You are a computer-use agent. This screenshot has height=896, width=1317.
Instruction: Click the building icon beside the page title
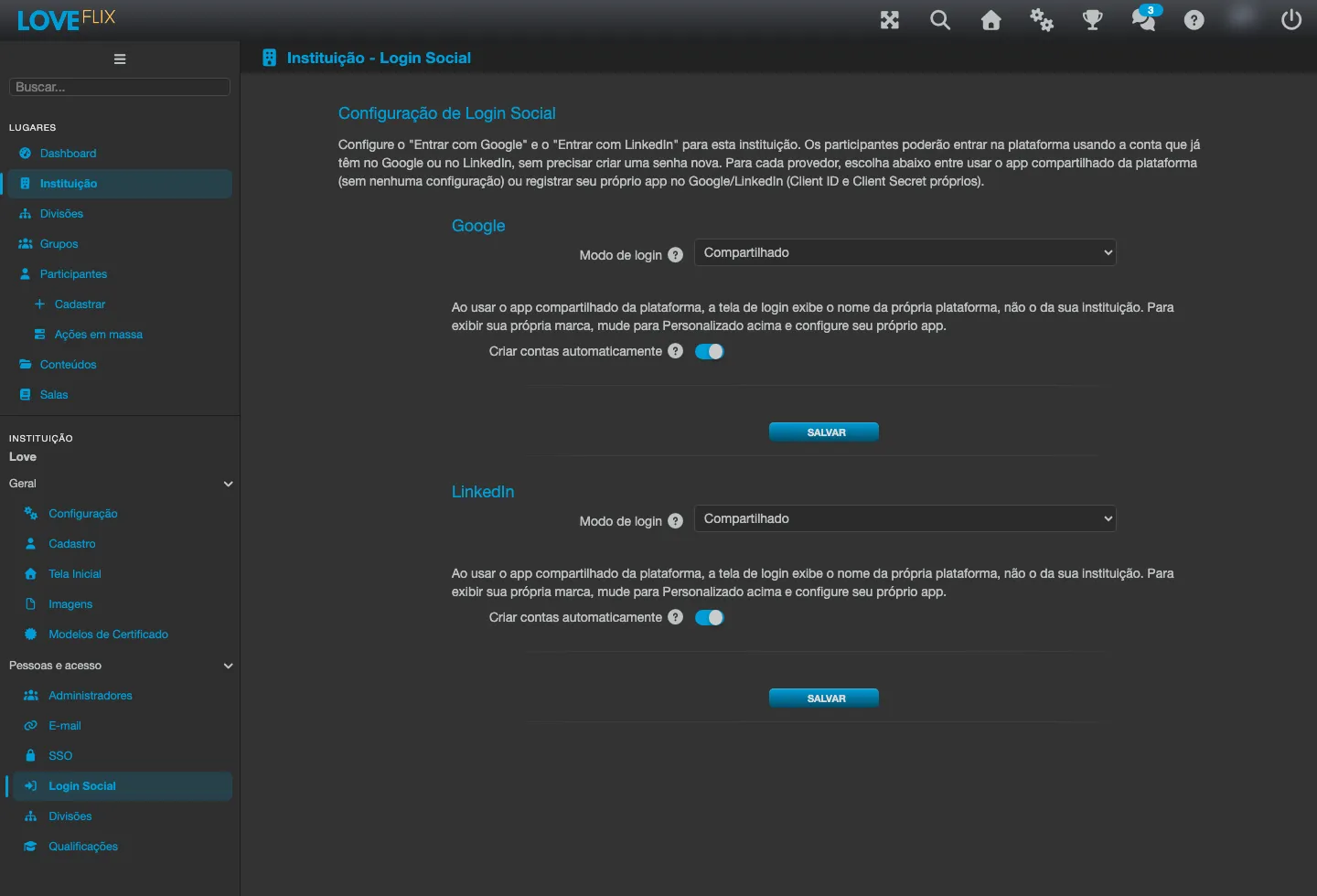pos(269,58)
